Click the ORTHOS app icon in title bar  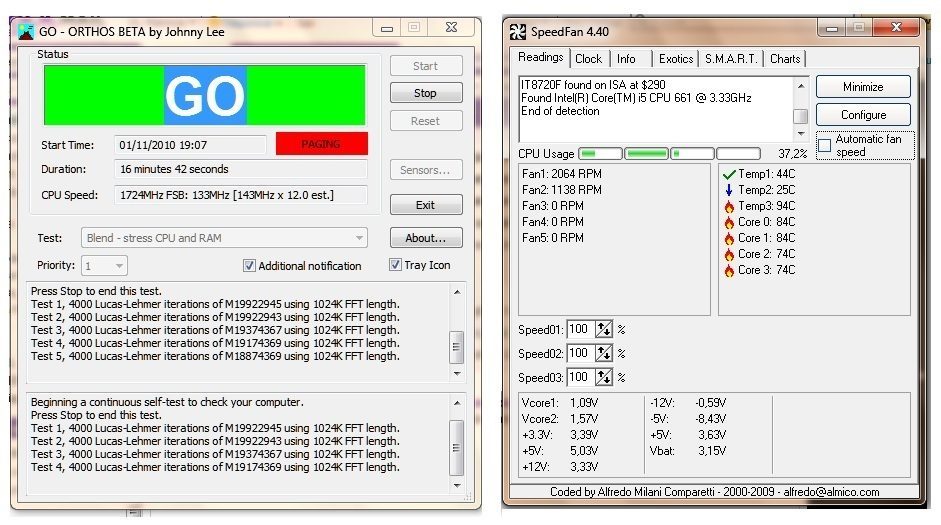point(25,32)
